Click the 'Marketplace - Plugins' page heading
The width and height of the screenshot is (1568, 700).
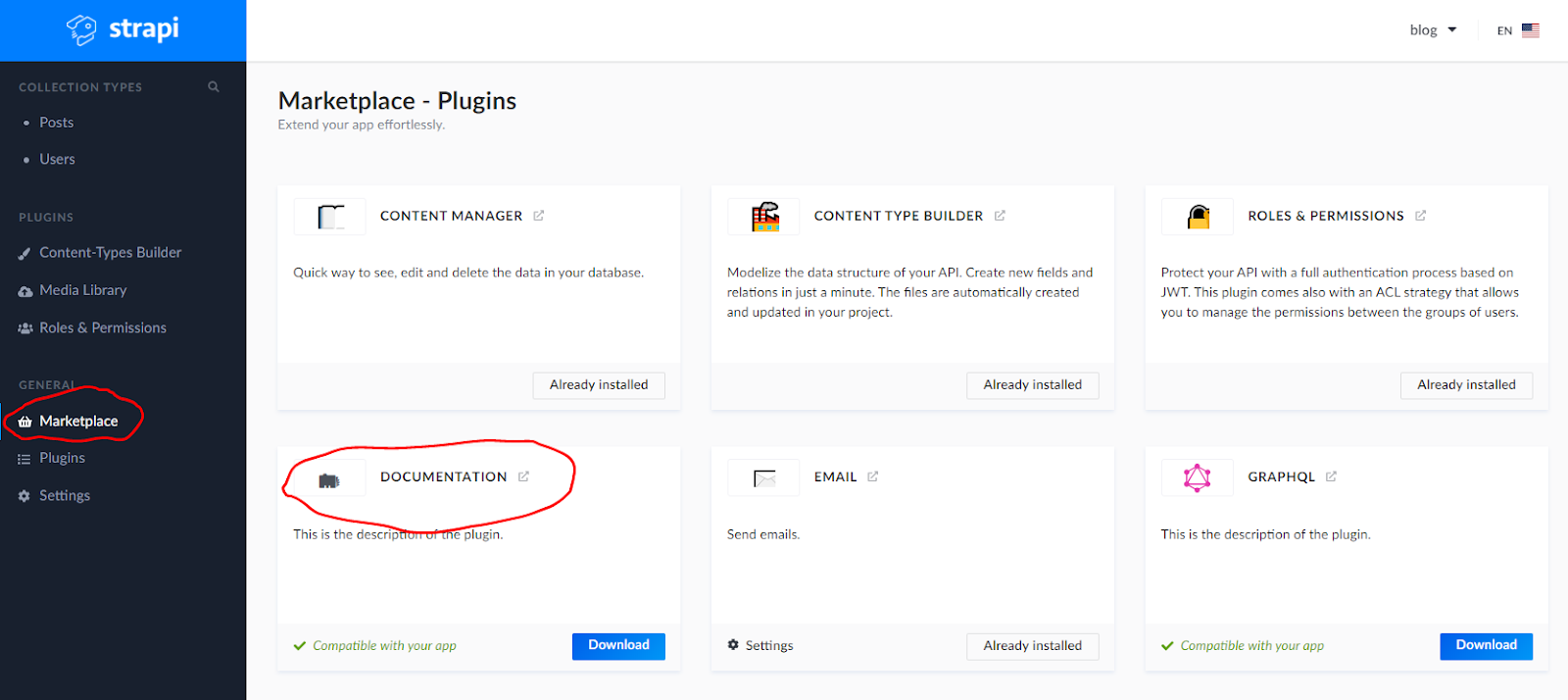click(397, 101)
